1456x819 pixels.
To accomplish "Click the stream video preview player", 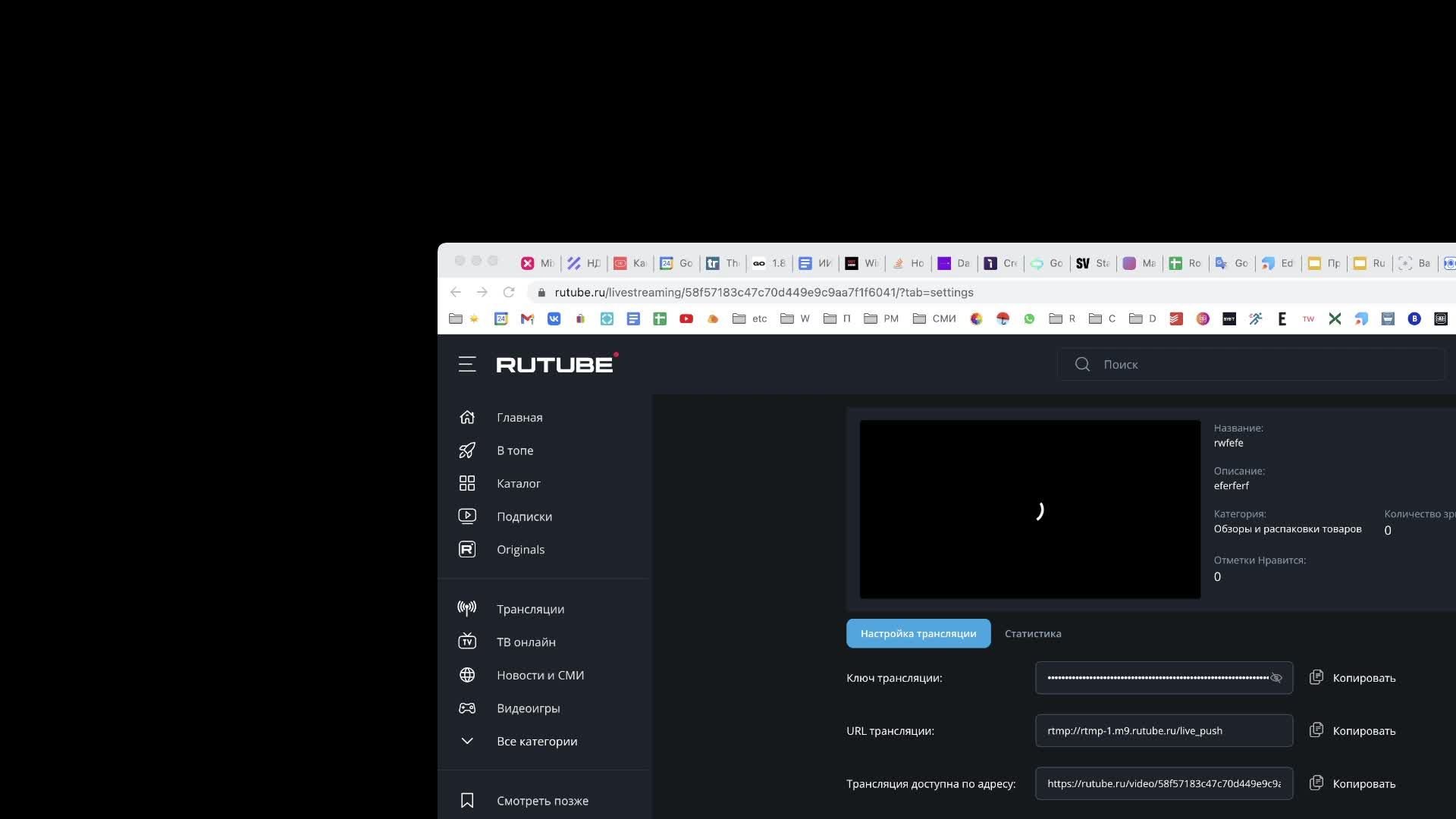I will click(x=1030, y=510).
